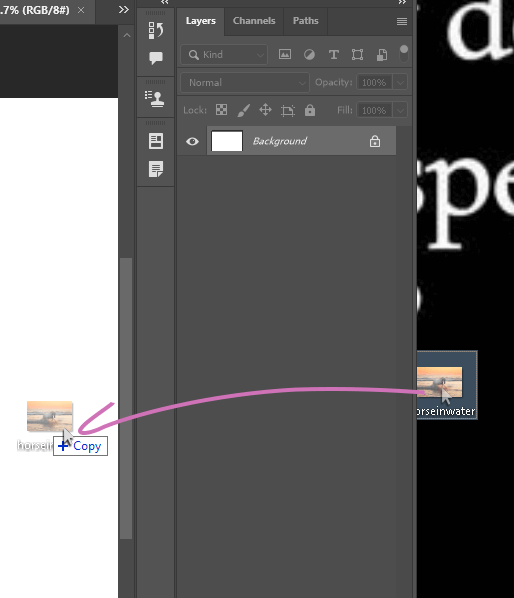Toggle lock all icon in Lock row
This screenshot has height=598, width=514.
pos(310,110)
